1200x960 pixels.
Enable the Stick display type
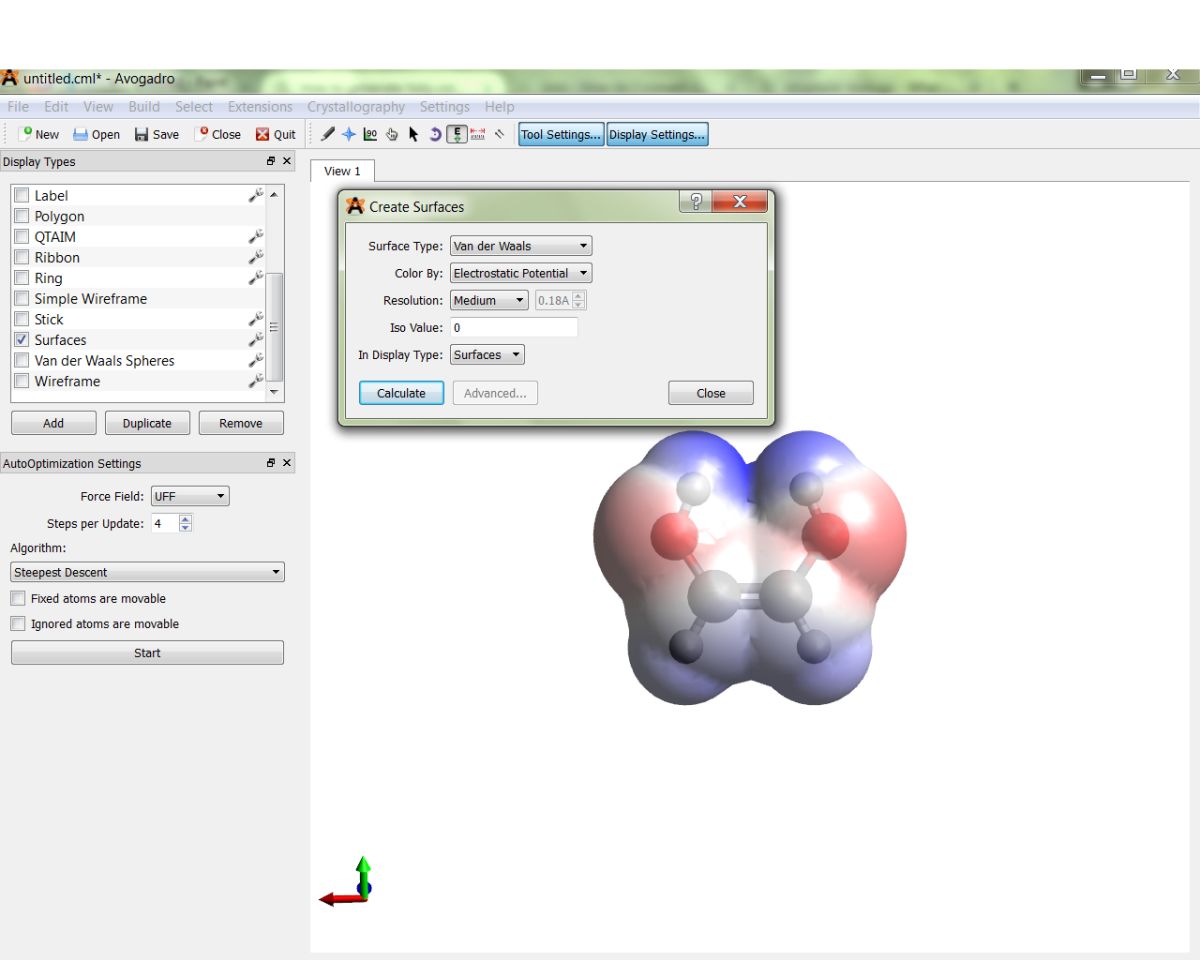[22, 319]
